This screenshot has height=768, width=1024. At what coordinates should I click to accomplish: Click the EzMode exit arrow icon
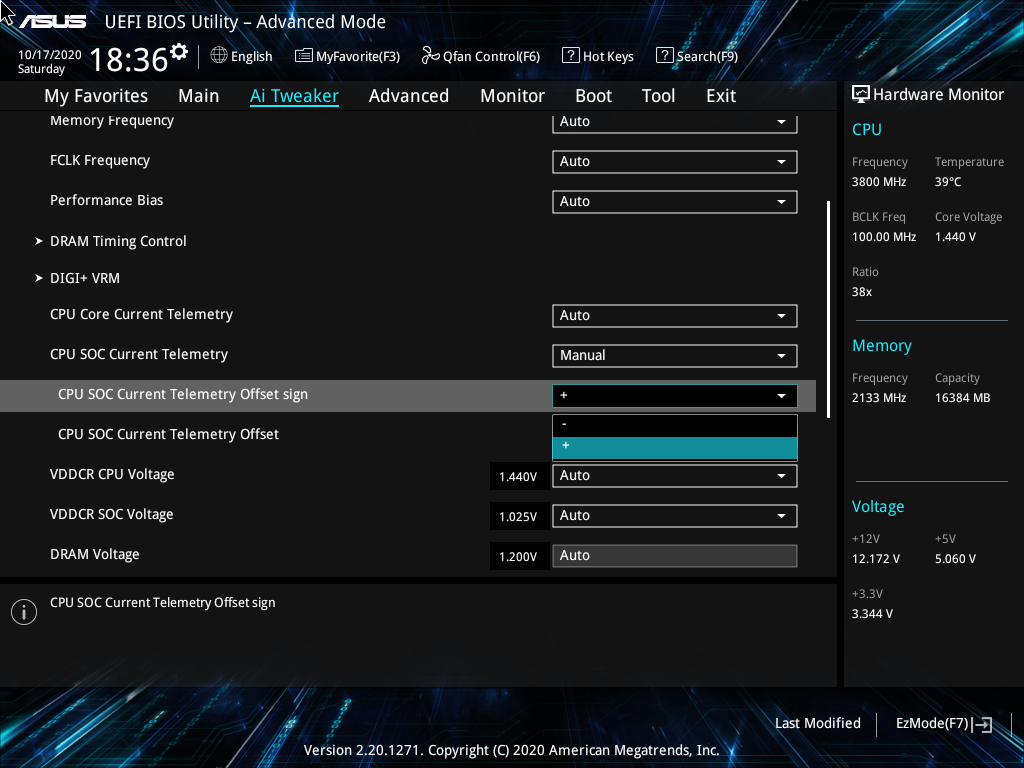click(x=982, y=724)
